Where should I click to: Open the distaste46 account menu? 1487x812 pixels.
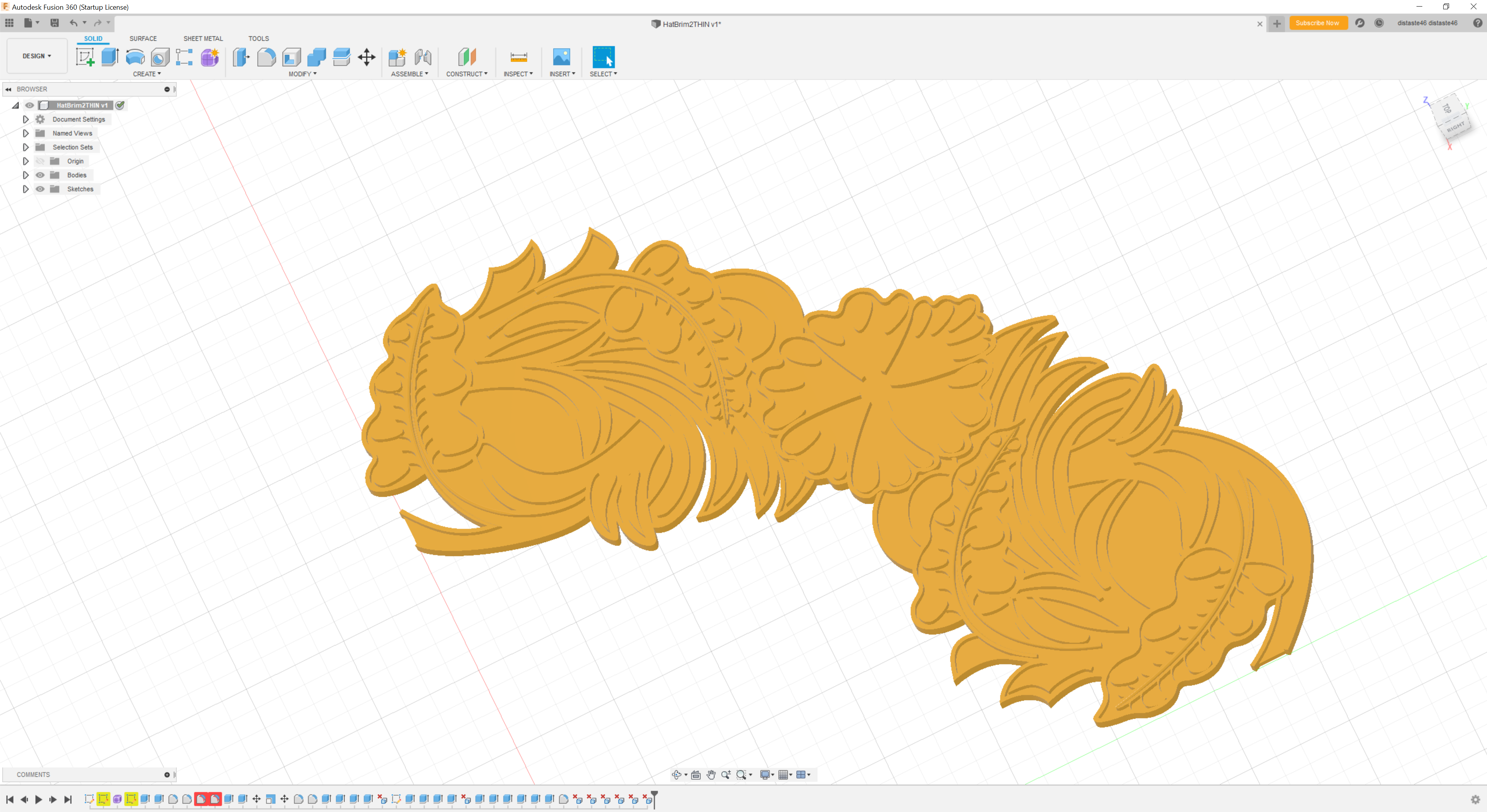1427,23
